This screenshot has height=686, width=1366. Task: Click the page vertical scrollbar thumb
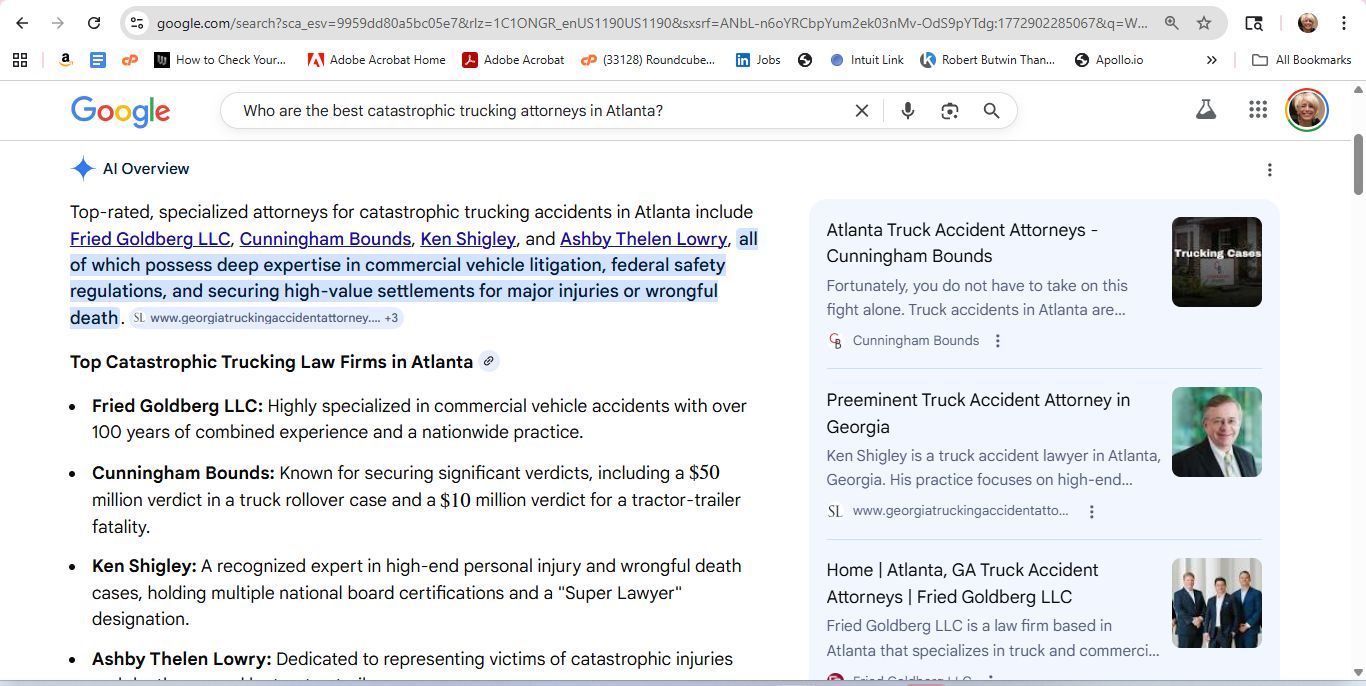pyautogui.click(x=1358, y=164)
